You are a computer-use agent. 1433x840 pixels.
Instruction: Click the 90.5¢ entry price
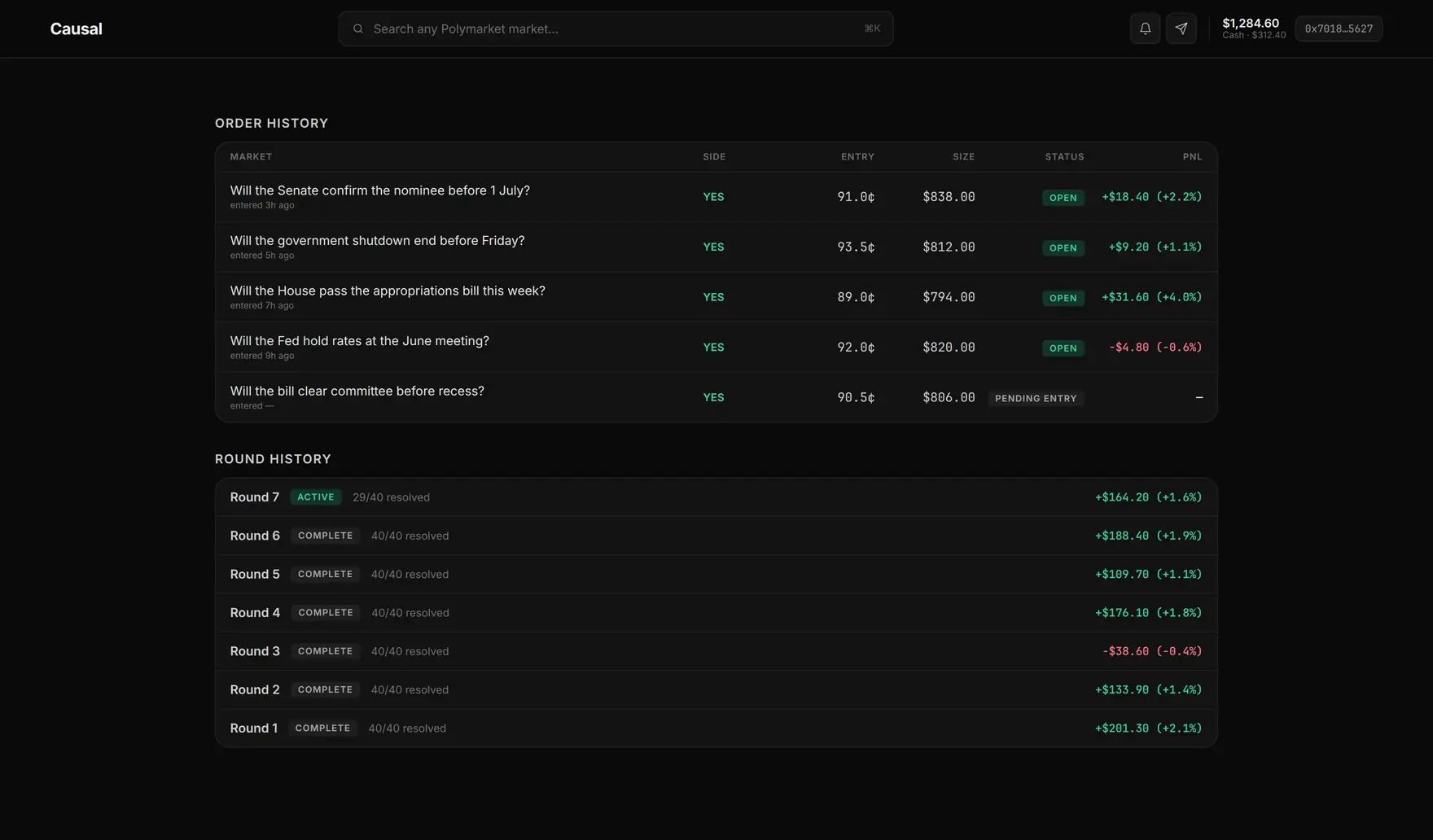[x=856, y=397]
